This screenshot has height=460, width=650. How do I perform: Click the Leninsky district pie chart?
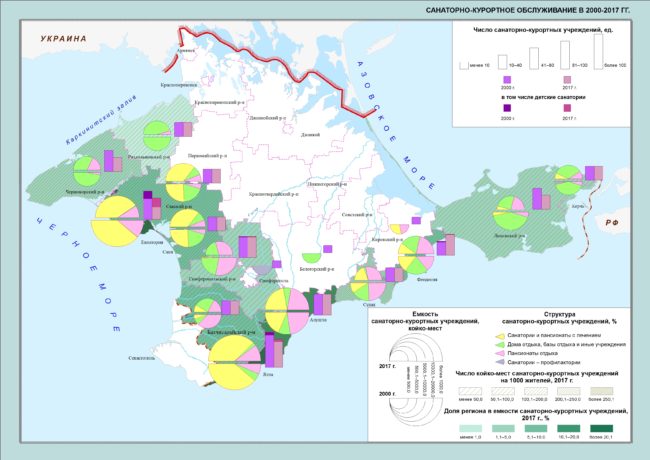[x=511, y=213]
